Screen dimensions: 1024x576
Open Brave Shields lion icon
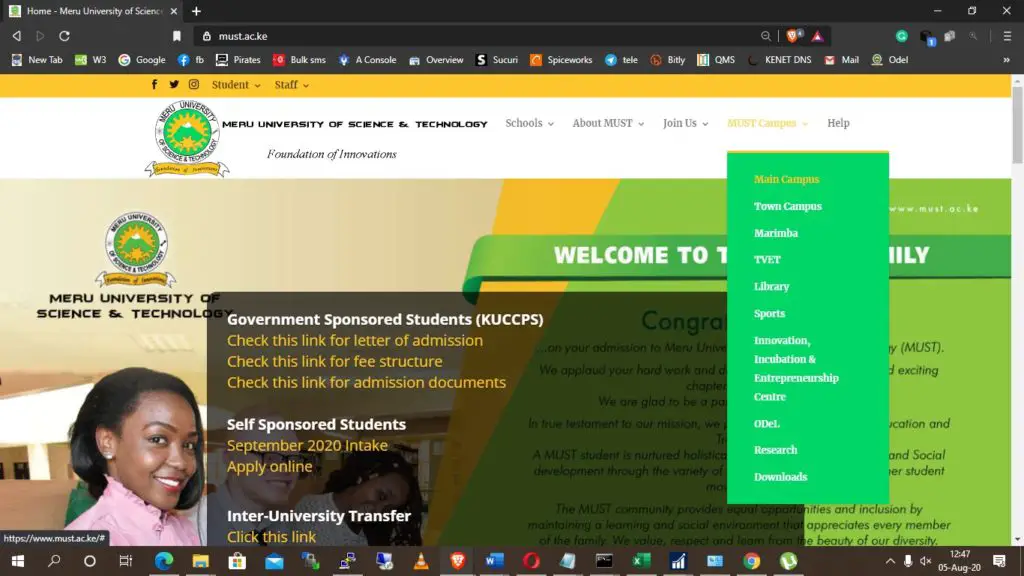click(793, 36)
